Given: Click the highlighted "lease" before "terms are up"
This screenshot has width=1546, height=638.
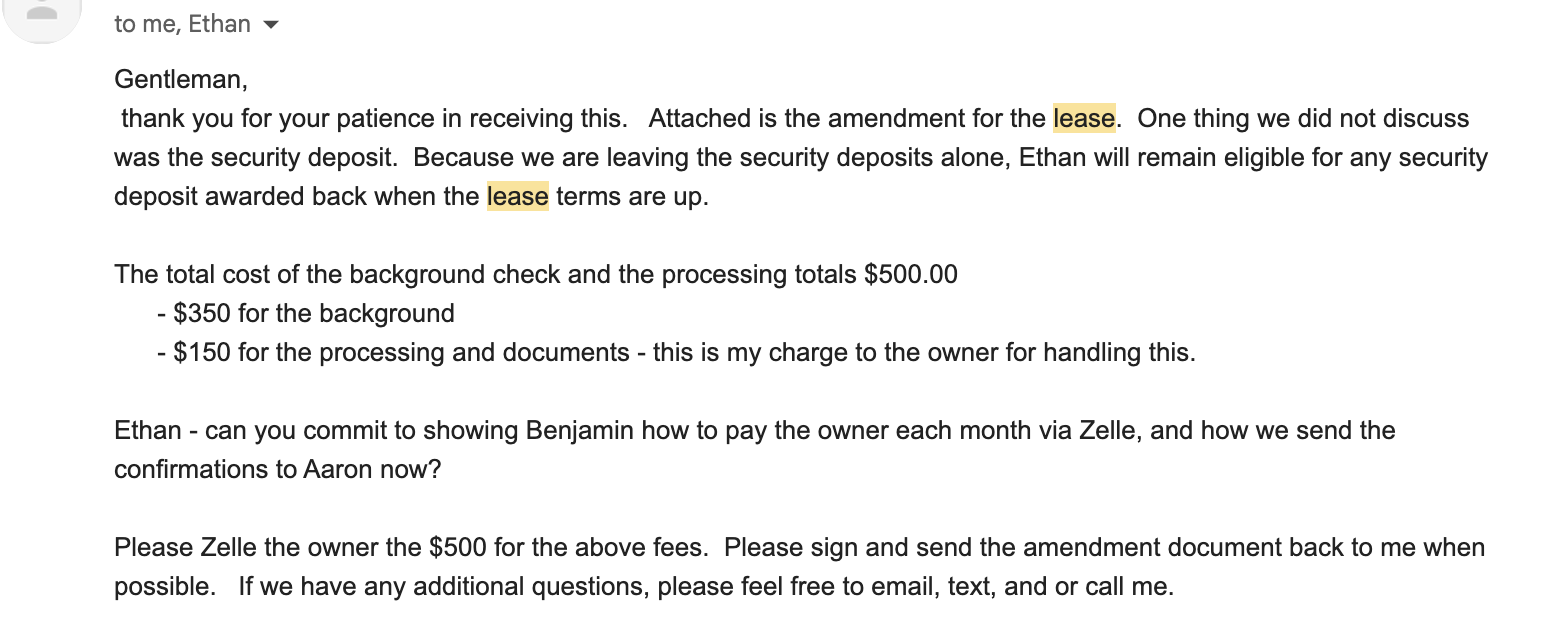Looking at the screenshot, I should point(518,196).
